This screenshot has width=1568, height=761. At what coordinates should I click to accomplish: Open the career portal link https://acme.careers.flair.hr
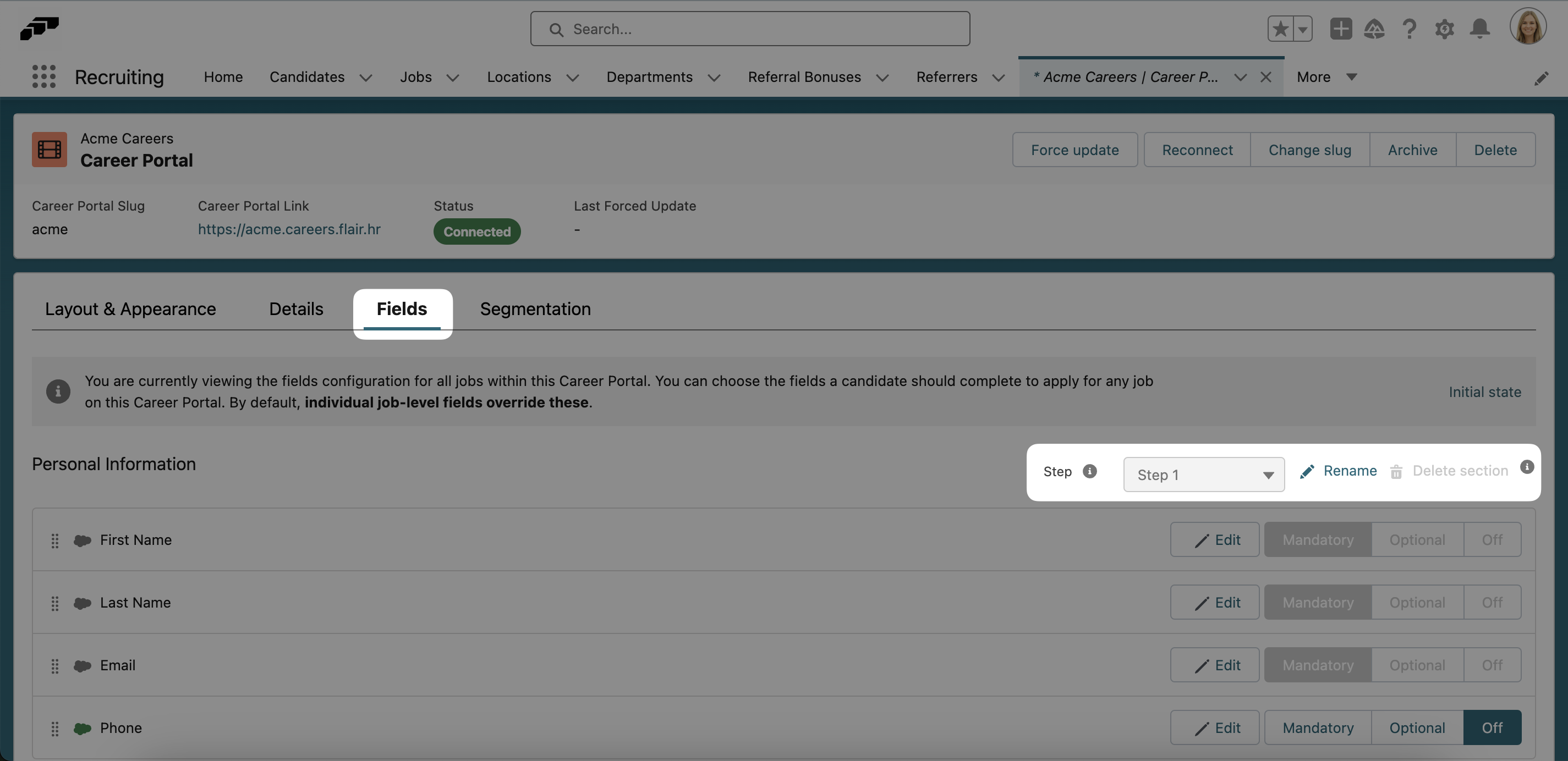click(x=289, y=229)
